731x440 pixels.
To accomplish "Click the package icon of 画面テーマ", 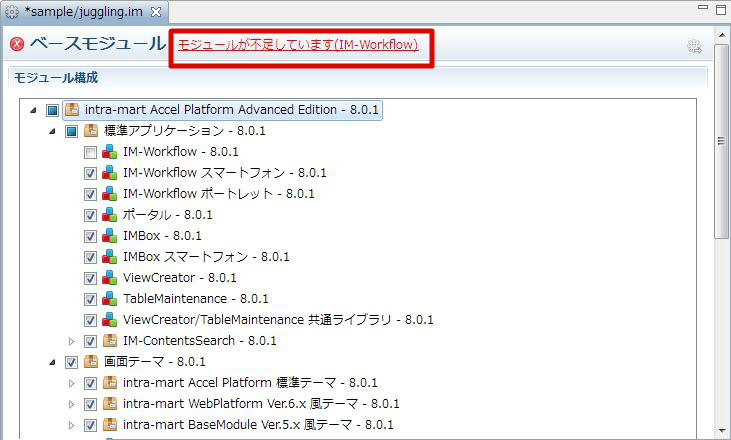I will [91, 361].
